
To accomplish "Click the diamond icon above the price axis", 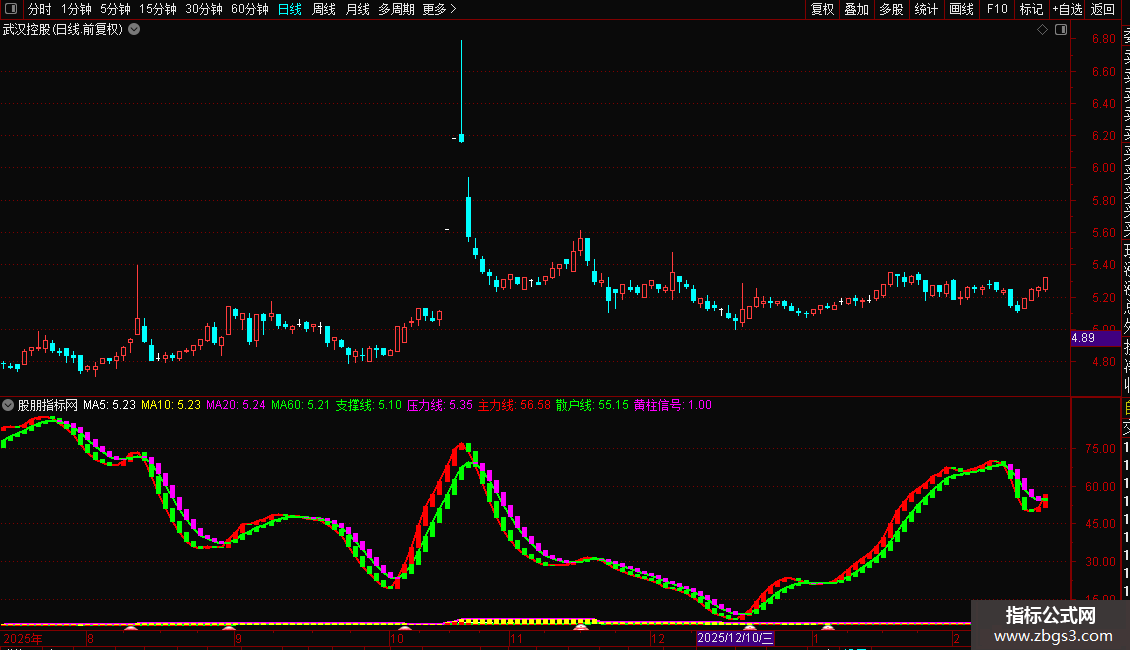I will 1042,30.
